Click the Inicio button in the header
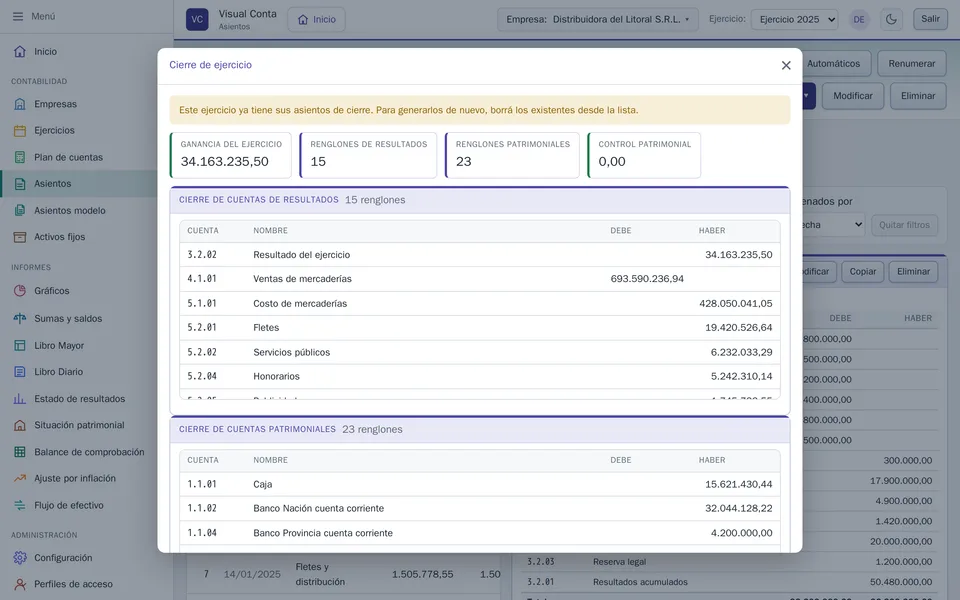The image size is (960, 600). click(317, 20)
